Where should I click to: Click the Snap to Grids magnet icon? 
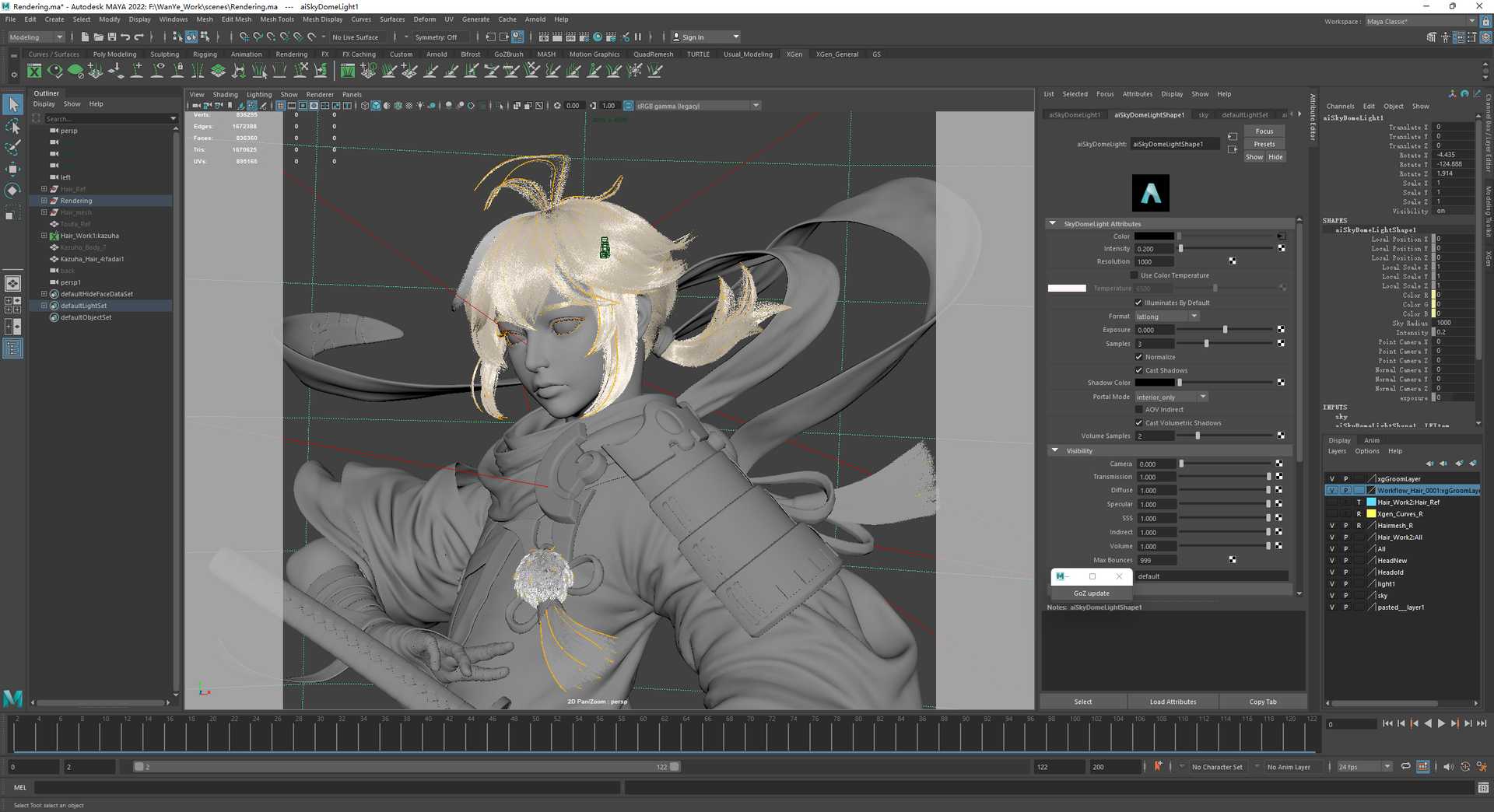pos(244,37)
